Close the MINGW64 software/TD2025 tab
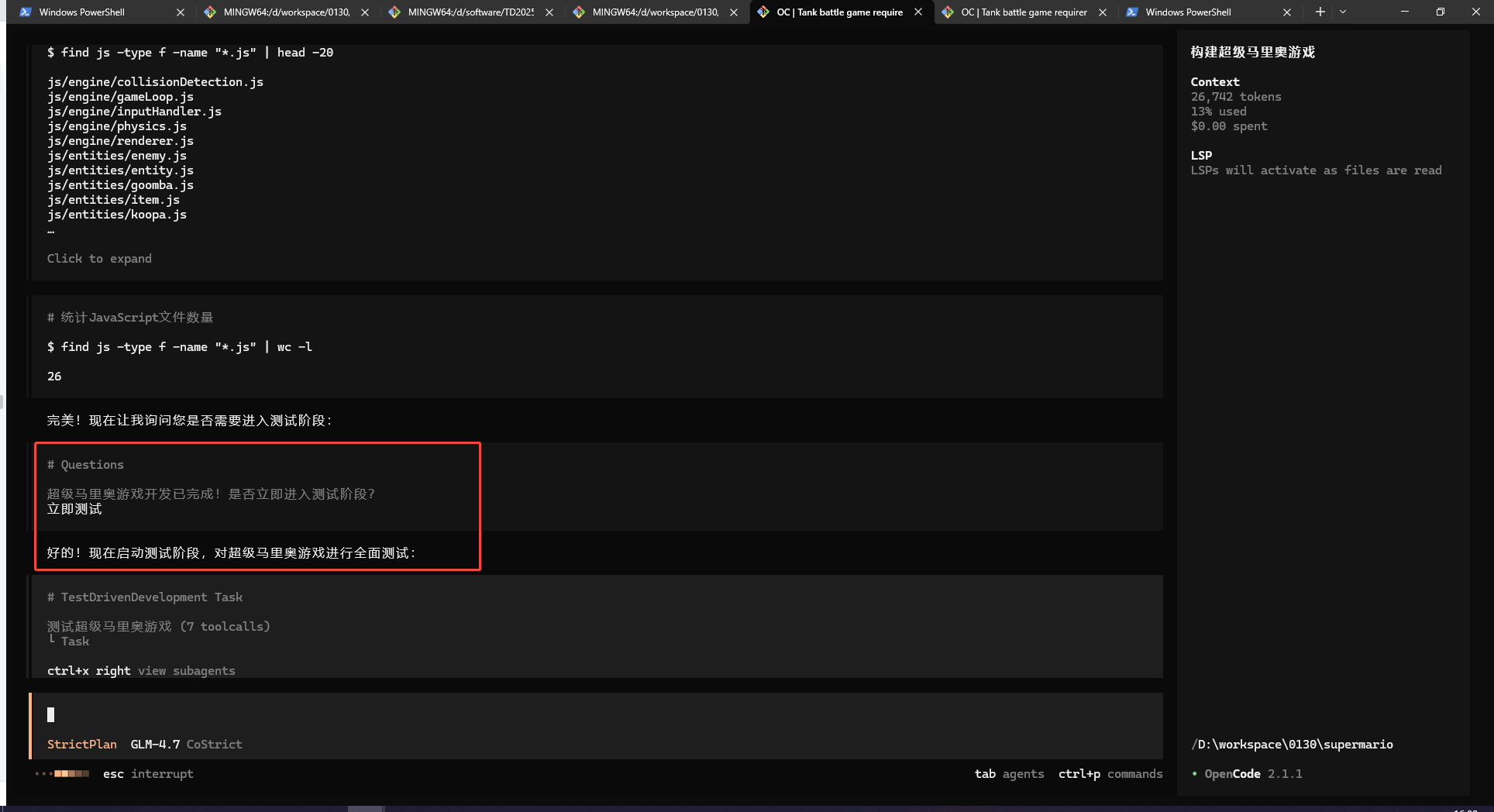Viewport: 1494px width, 812px height. [549, 12]
